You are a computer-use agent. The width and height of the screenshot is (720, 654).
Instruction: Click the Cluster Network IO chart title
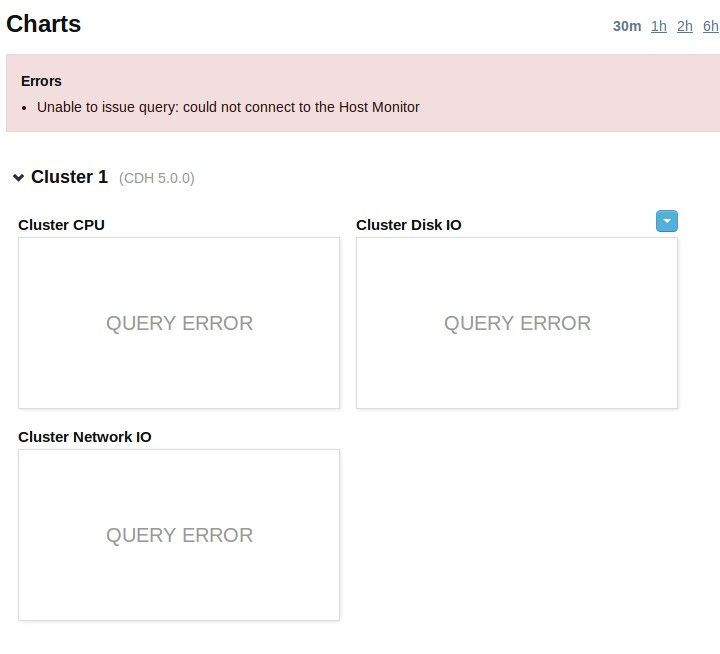(x=85, y=437)
